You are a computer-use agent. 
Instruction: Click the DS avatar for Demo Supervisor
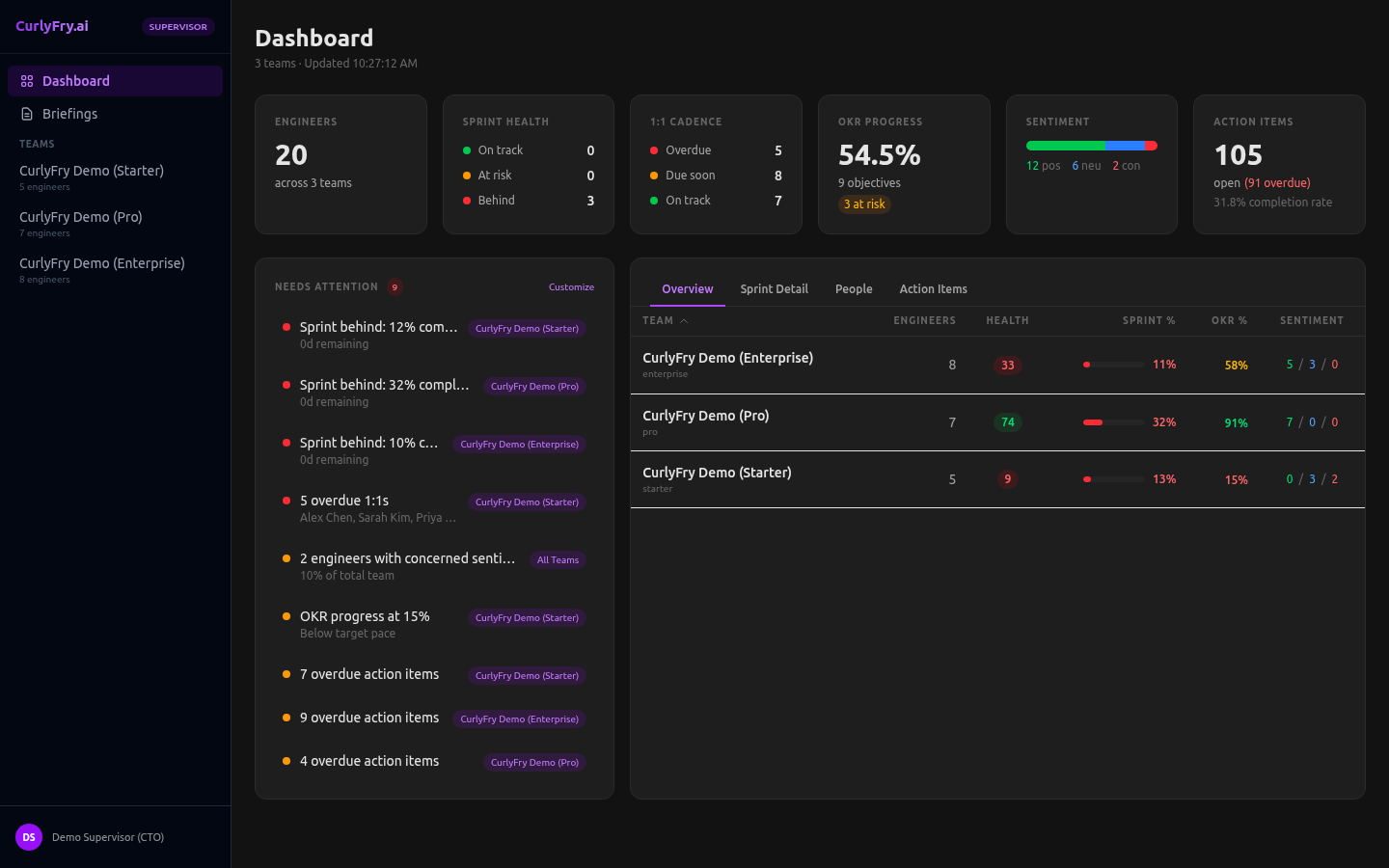point(28,837)
